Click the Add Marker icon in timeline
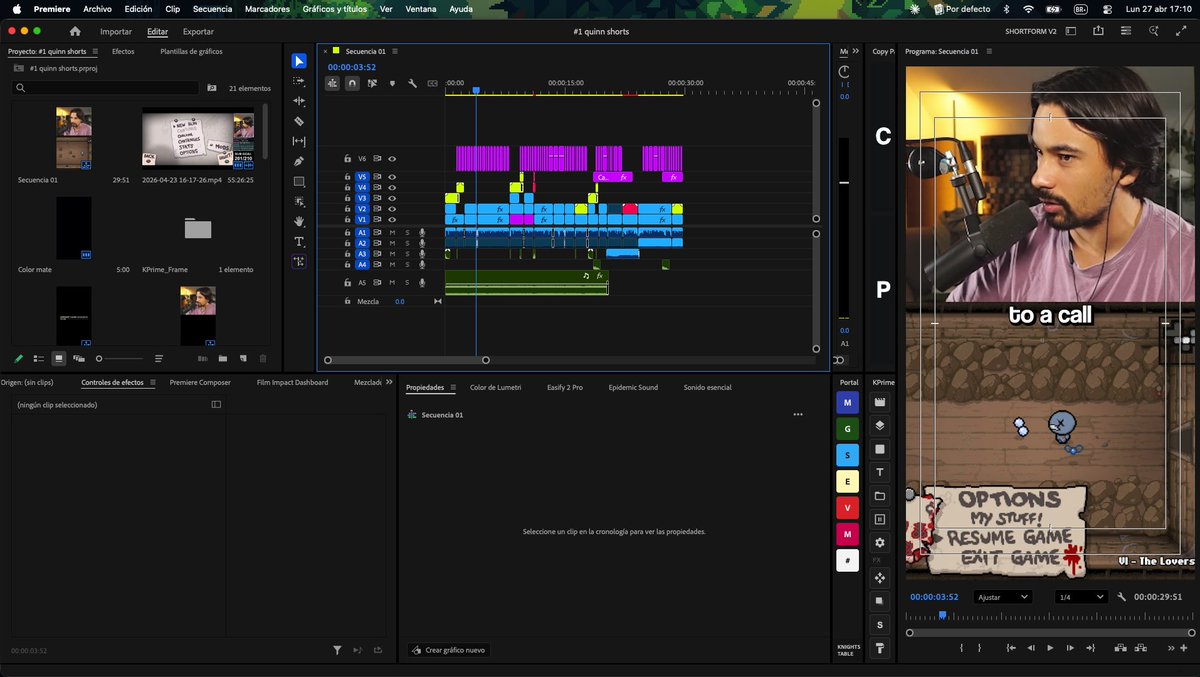This screenshot has width=1200, height=677. (x=392, y=83)
